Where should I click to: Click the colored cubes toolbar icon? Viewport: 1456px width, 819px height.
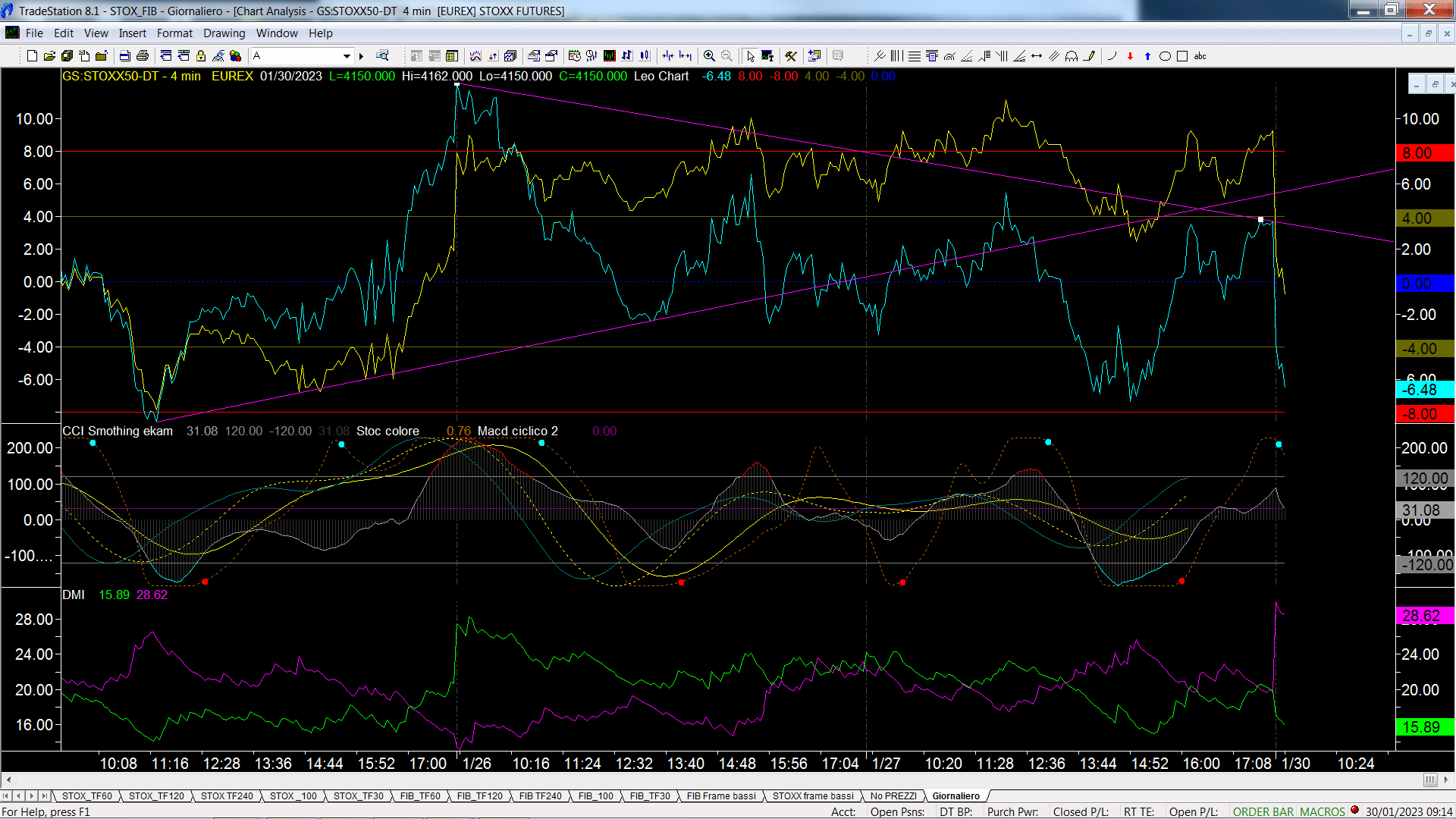click(x=236, y=56)
